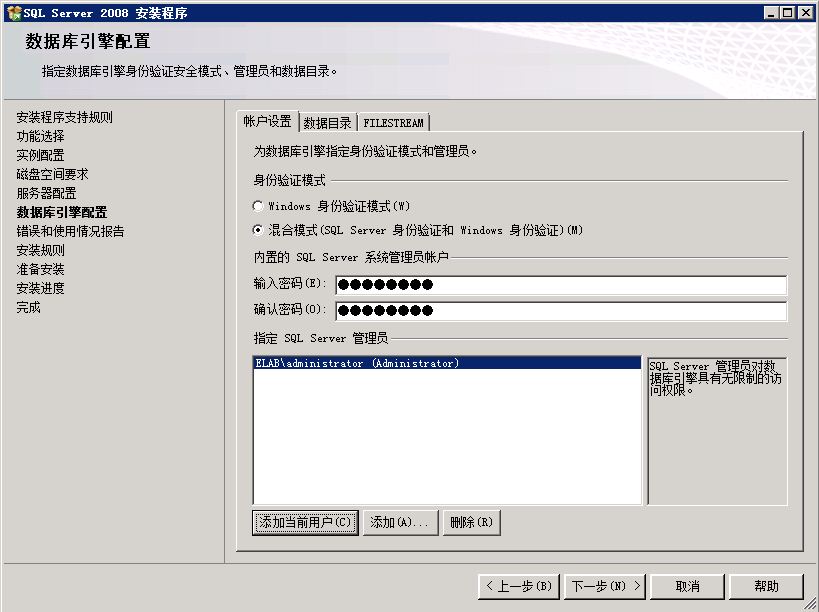819x612 pixels.
Task: Click 添加当前用户 button
Action: (305, 523)
